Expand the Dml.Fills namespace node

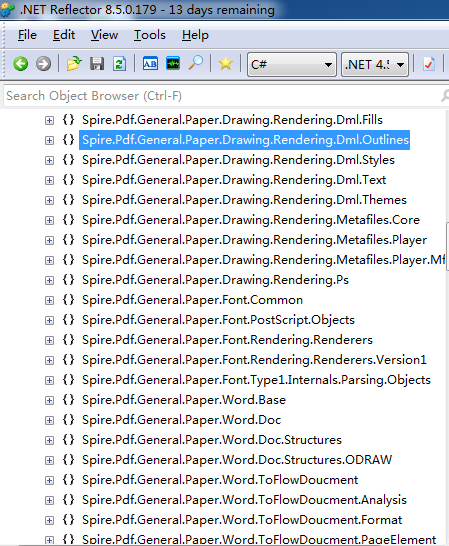[x=49, y=120]
